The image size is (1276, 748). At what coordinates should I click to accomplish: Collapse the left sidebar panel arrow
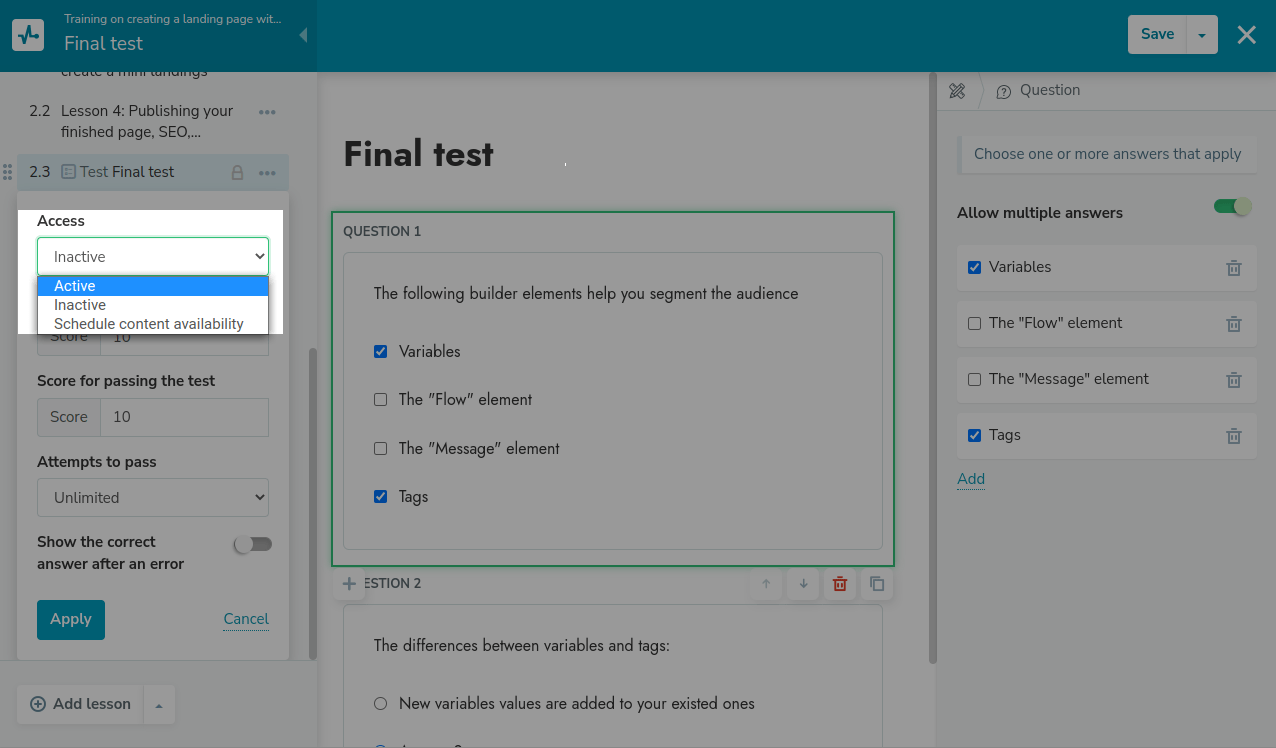click(303, 36)
